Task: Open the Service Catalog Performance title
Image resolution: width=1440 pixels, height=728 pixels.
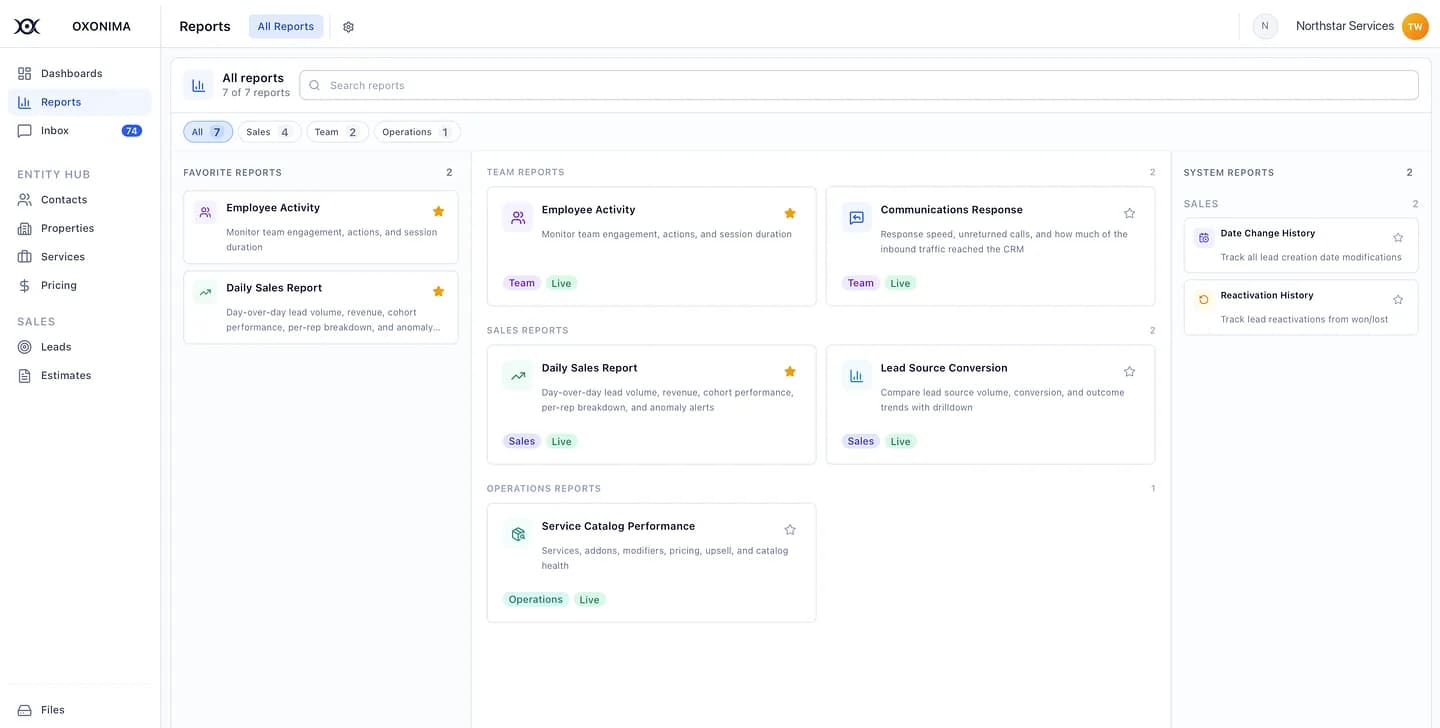Action: [x=618, y=526]
